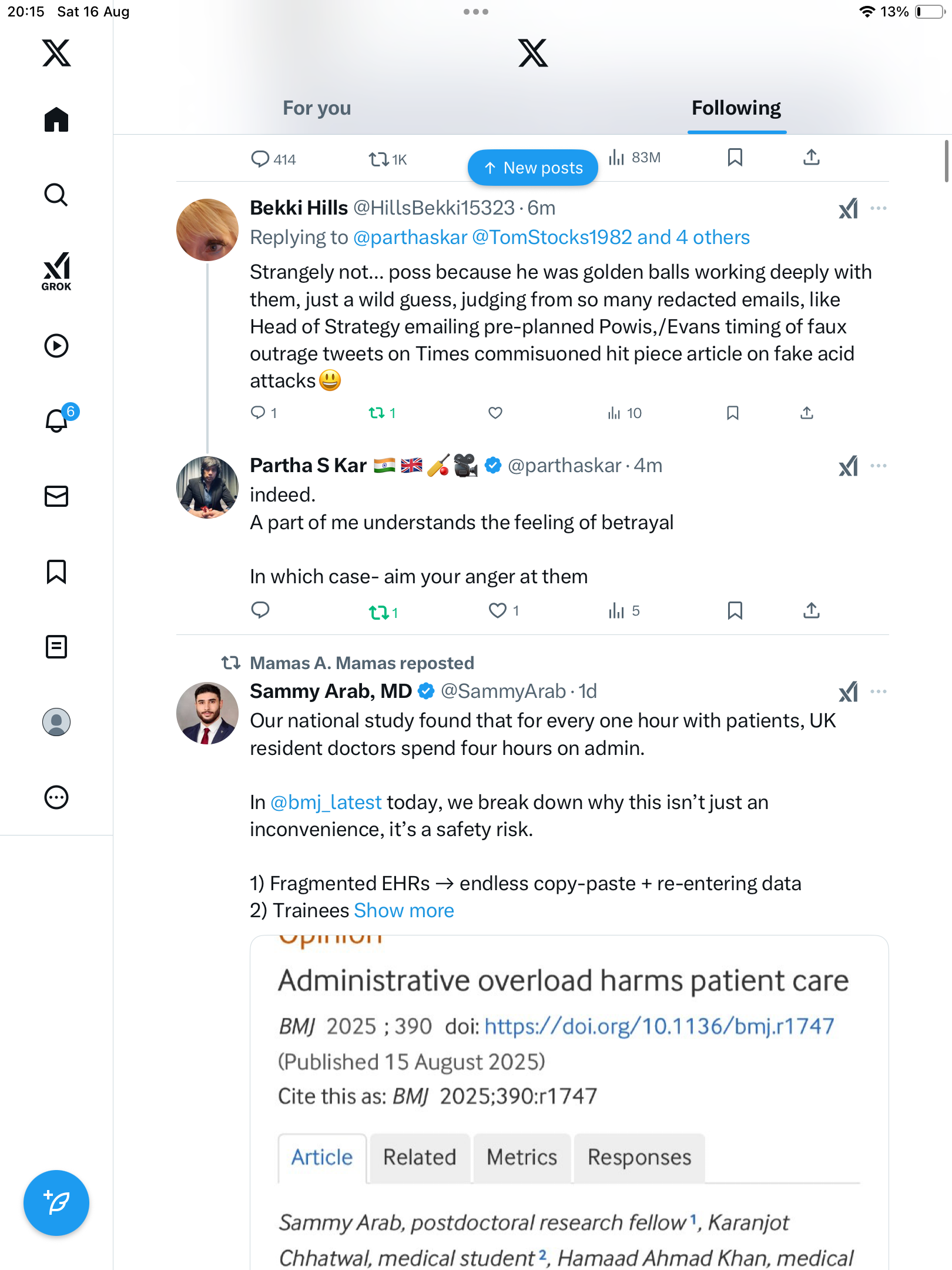Bookmark Partha S Kar's post

click(735, 610)
